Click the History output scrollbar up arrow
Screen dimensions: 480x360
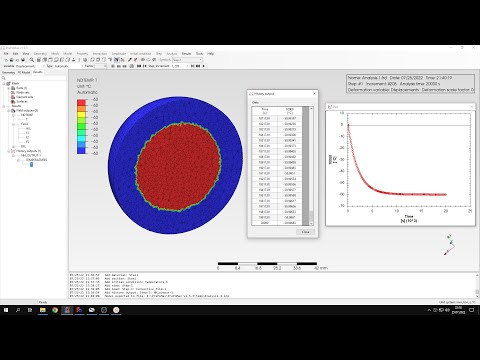311,109
